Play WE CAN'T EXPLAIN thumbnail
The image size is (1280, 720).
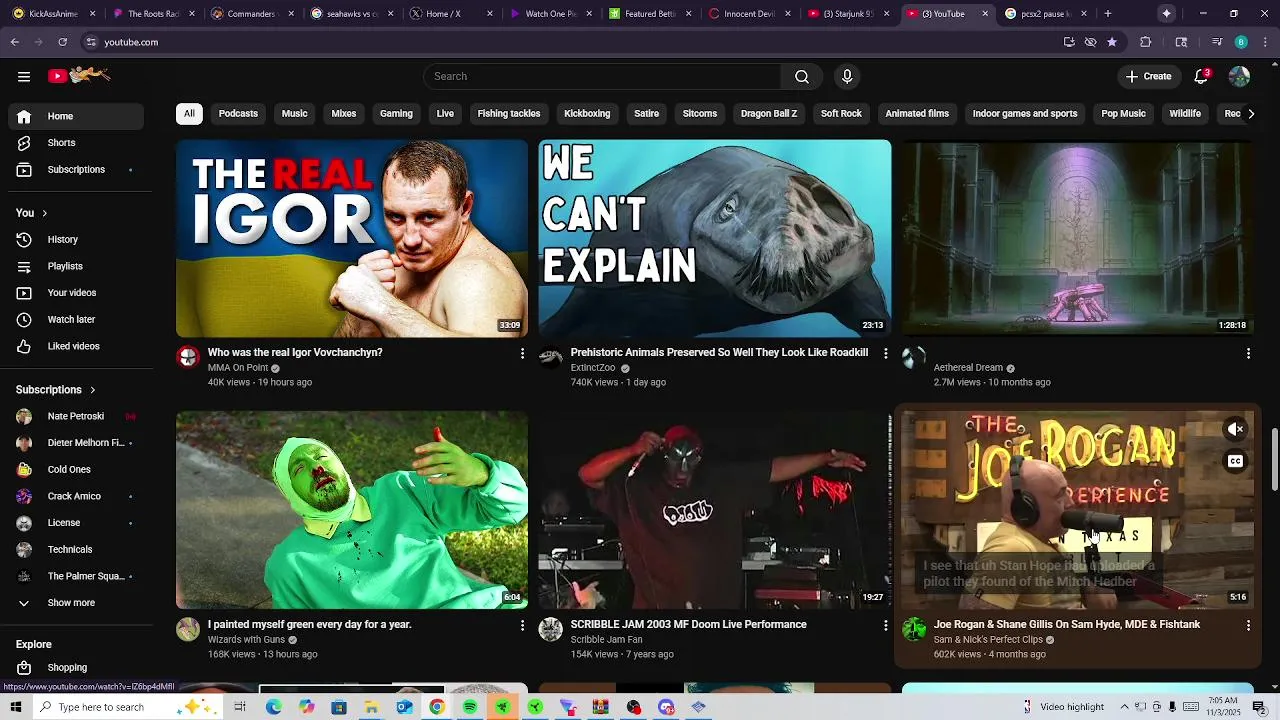(x=715, y=238)
